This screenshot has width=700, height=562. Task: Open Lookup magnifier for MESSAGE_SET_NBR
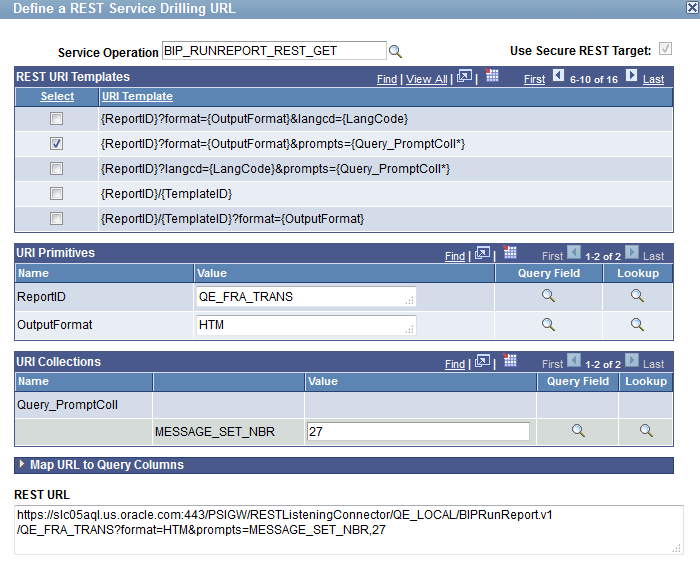pos(646,431)
